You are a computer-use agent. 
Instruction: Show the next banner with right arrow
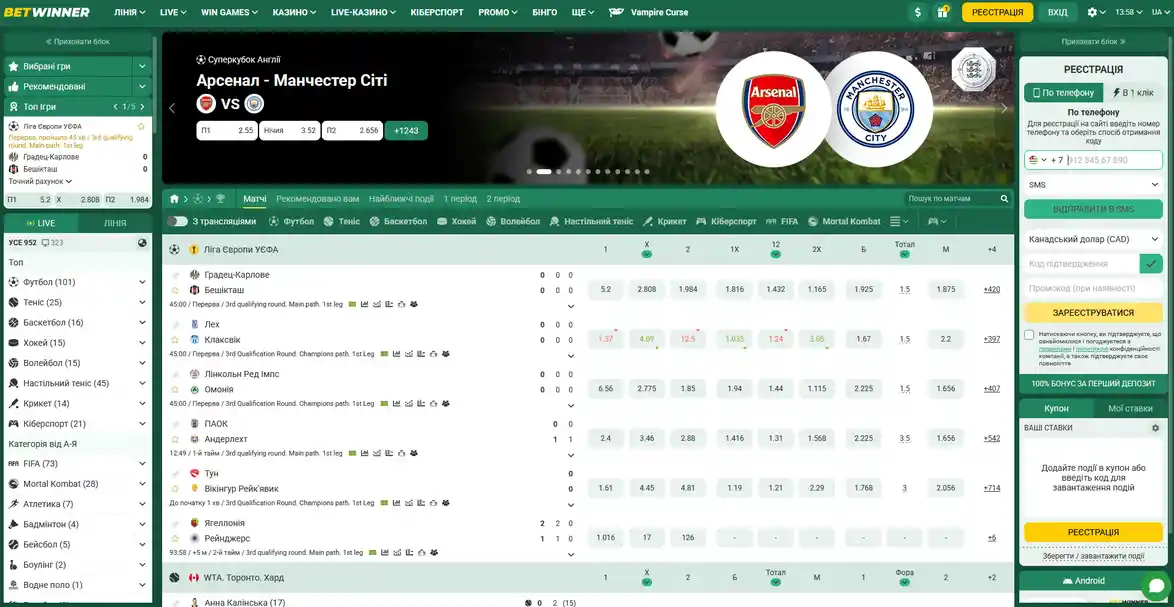click(1005, 108)
